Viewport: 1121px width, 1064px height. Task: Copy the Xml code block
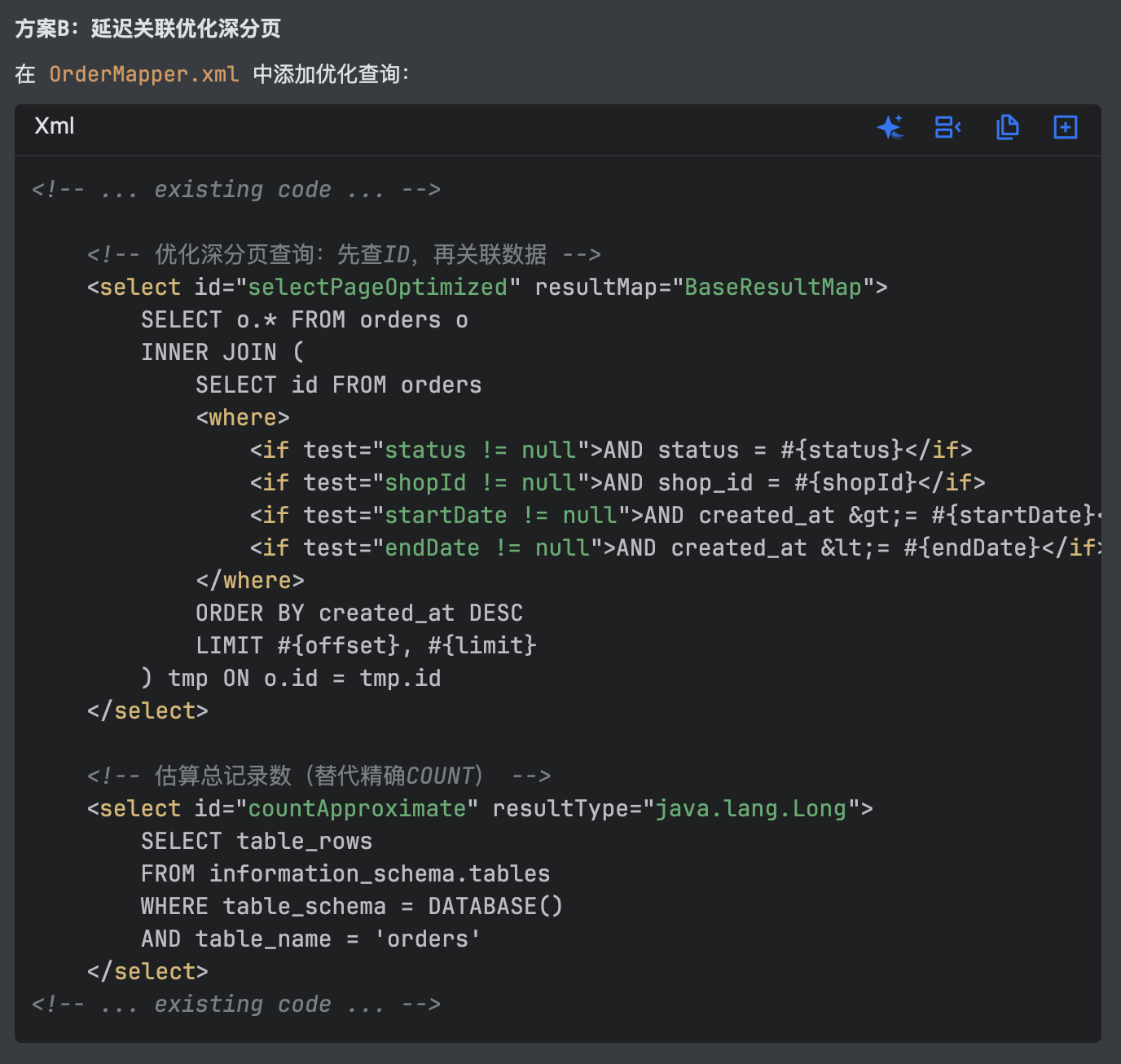coord(1007,127)
